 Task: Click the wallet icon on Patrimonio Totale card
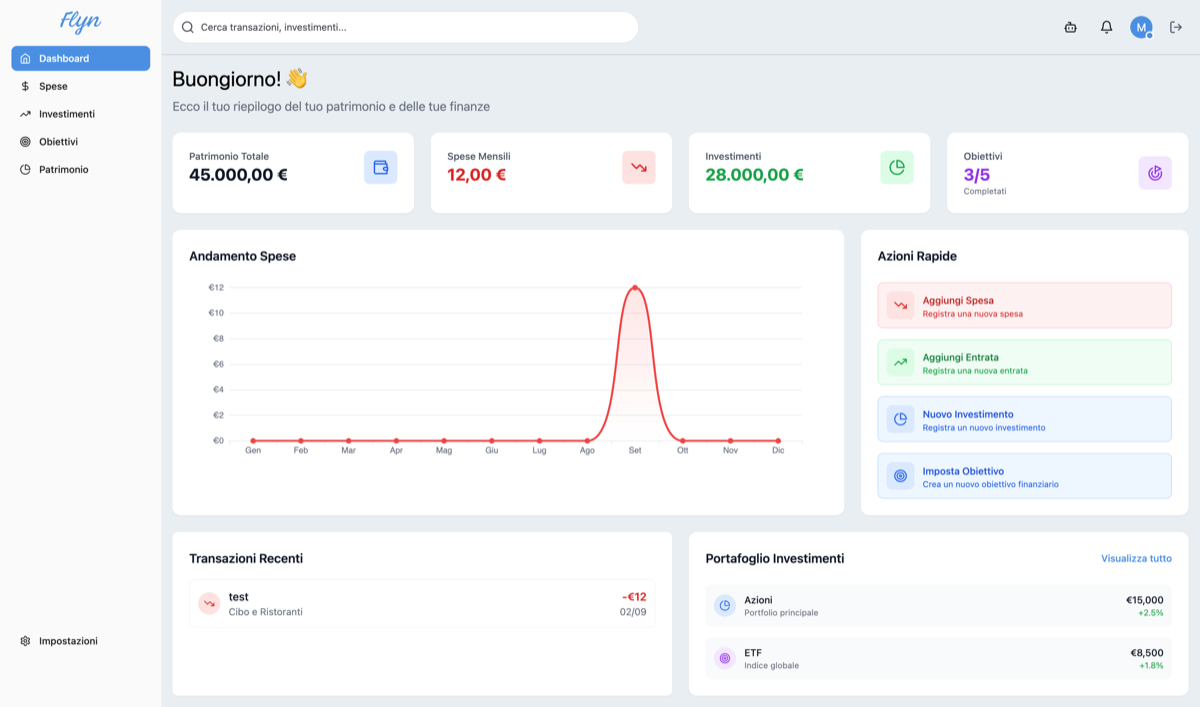(x=380, y=168)
